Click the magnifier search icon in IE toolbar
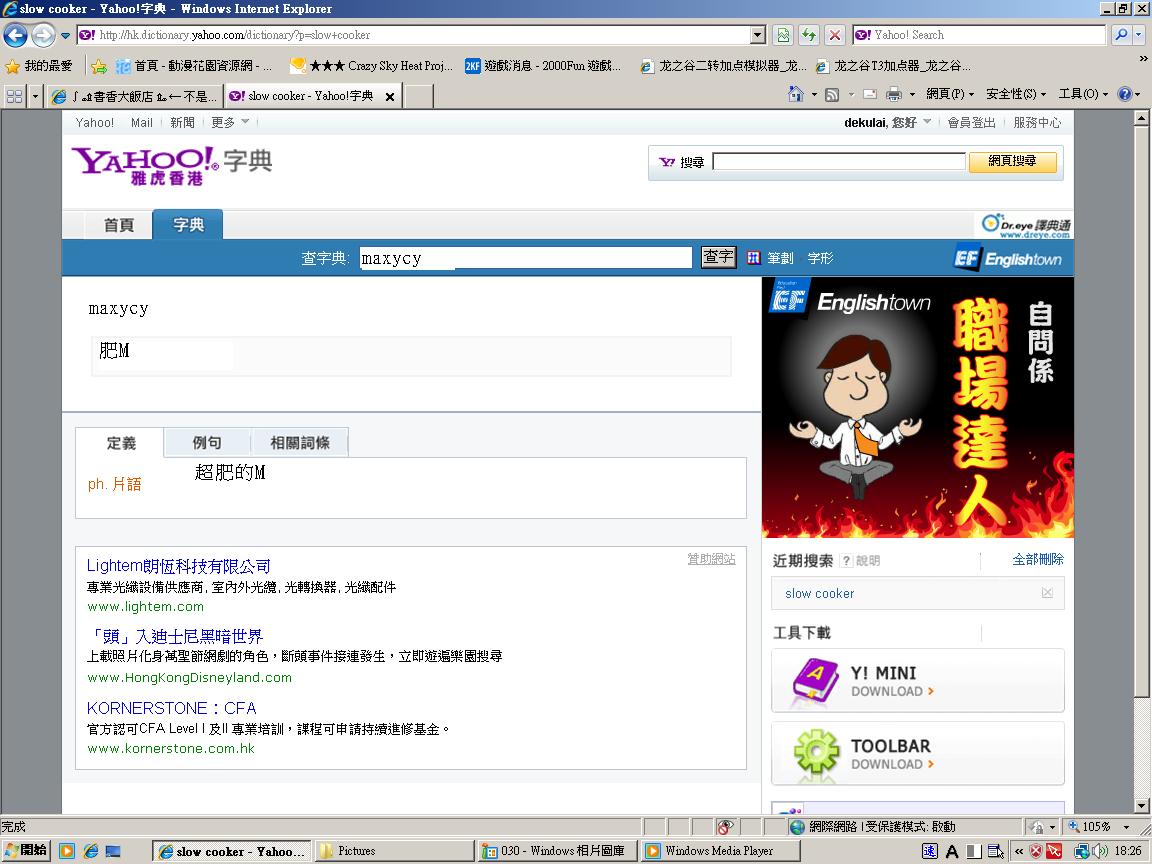1152x864 pixels. [1120, 35]
